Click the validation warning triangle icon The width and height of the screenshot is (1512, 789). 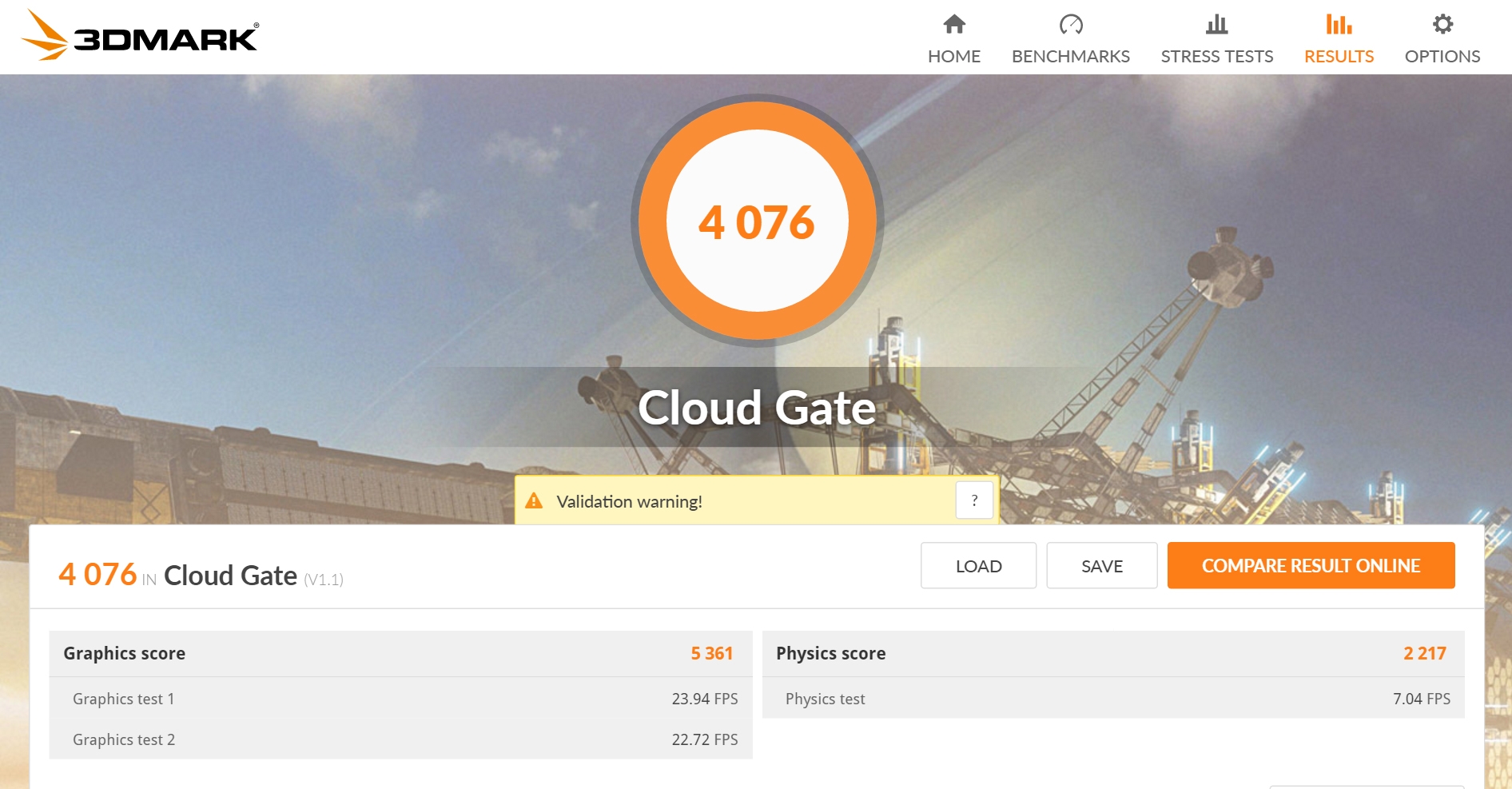pos(534,501)
